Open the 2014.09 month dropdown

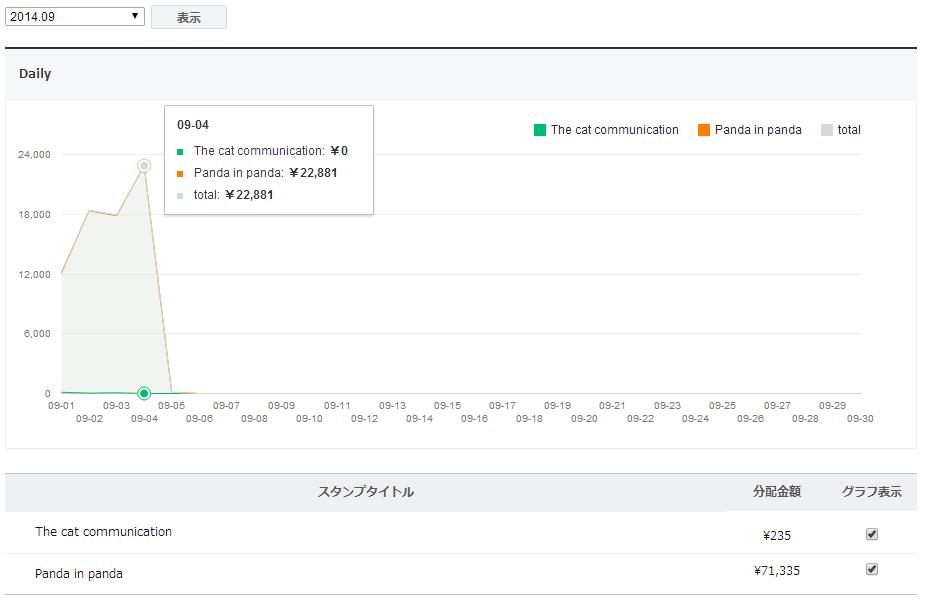(75, 17)
